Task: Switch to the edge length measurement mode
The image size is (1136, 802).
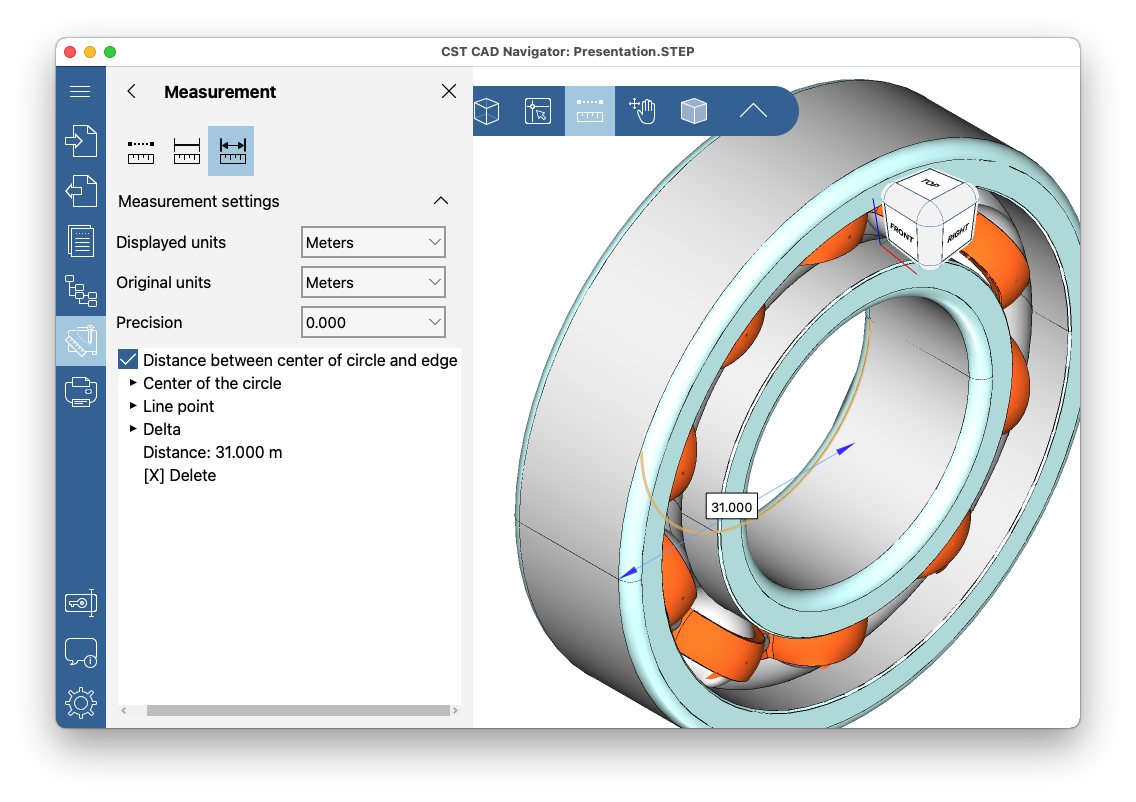Action: pos(186,150)
